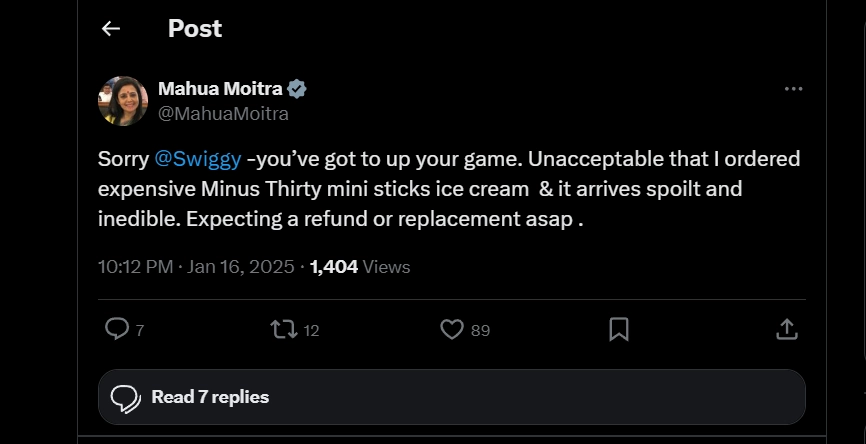866x444 pixels.
Task: Follow the @Swiggy mention link
Action: [197, 159]
